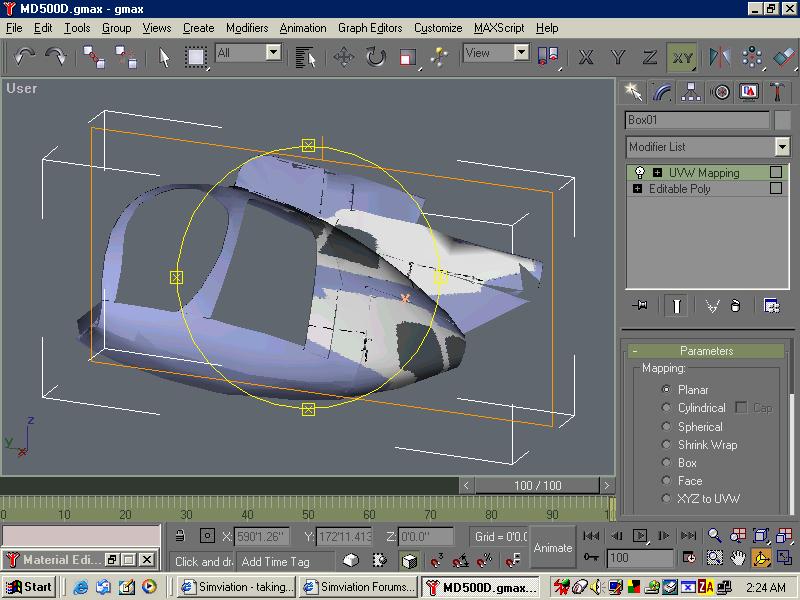Expand the Editable Poly stack entry
This screenshot has width=800, height=600.
pyautogui.click(x=638, y=189)
